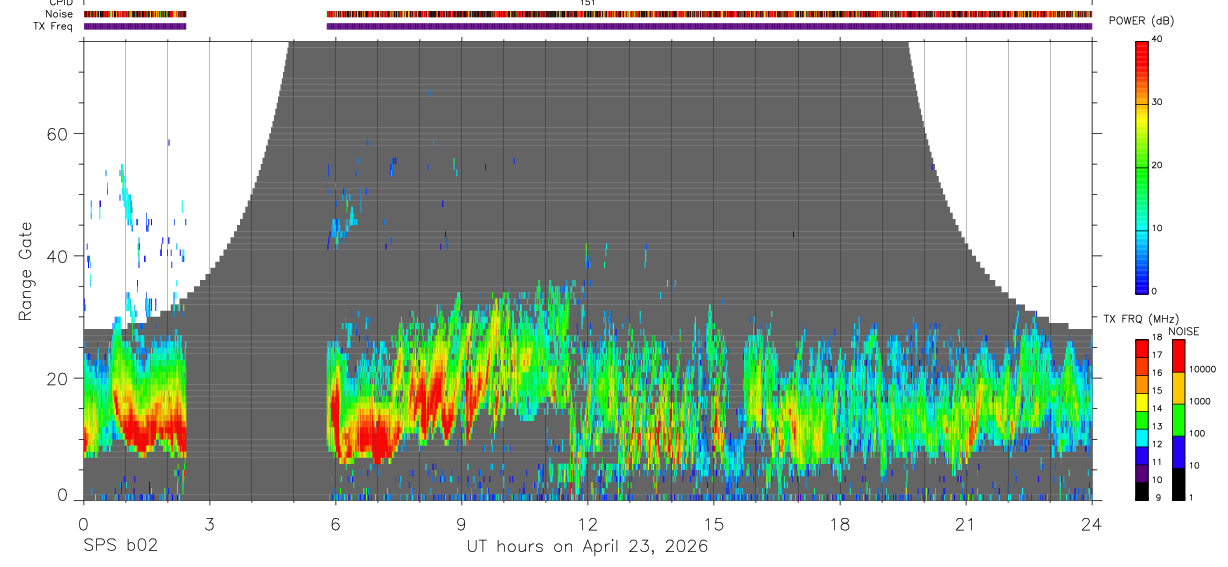Click the 151 CPID value
The height and width of the screenshot is (567, 1228).
588,3
